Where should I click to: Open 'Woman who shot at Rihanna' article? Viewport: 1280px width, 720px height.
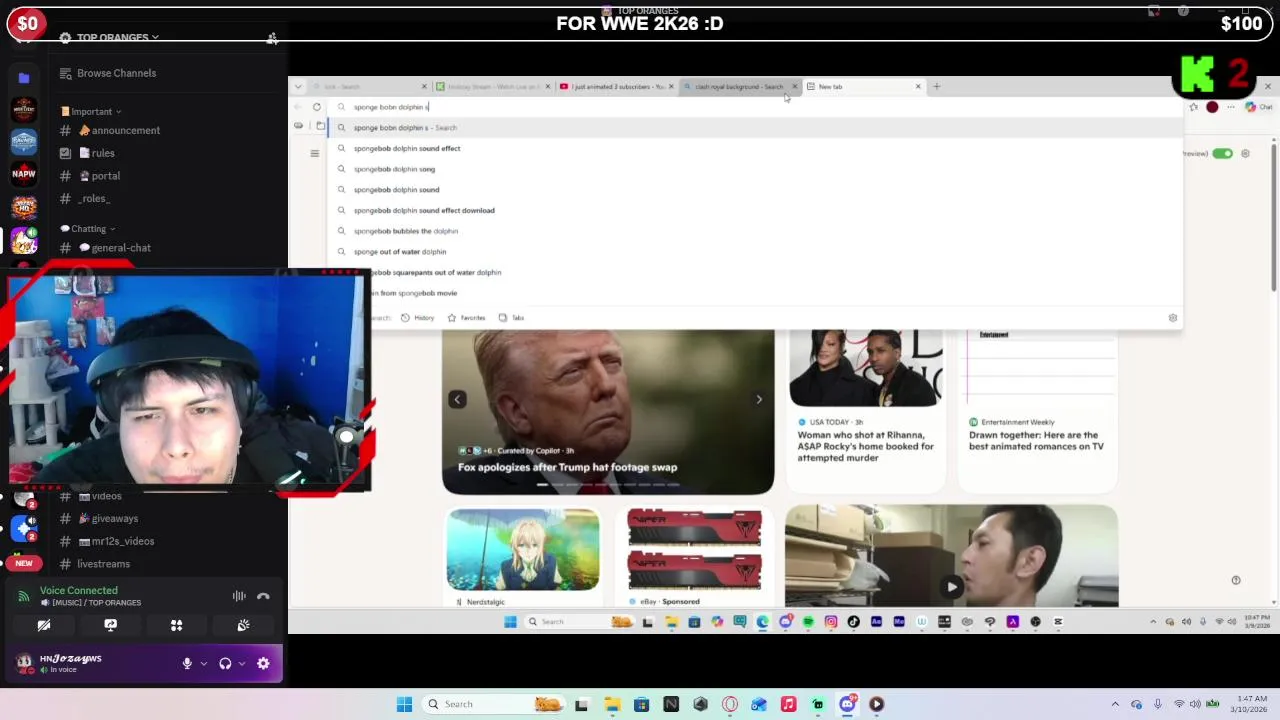[x=866, y=446]
